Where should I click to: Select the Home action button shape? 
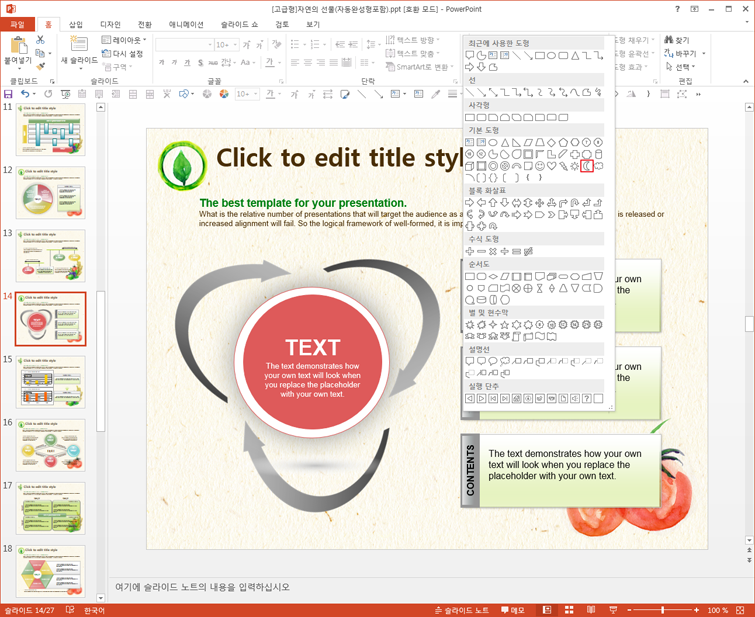(x=516, y=398)
